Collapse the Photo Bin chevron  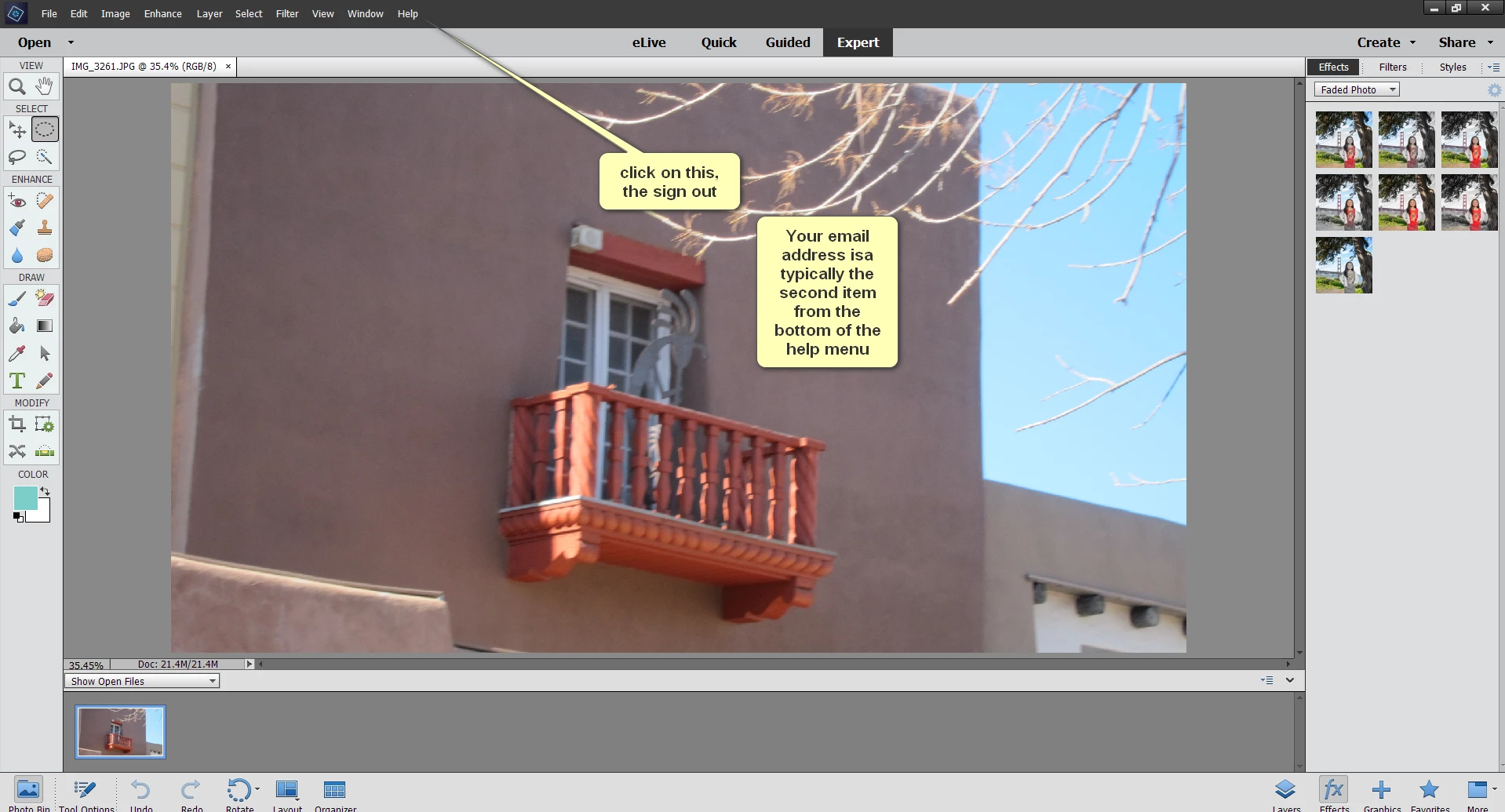pyautogui.click(x=1290, y=680)
